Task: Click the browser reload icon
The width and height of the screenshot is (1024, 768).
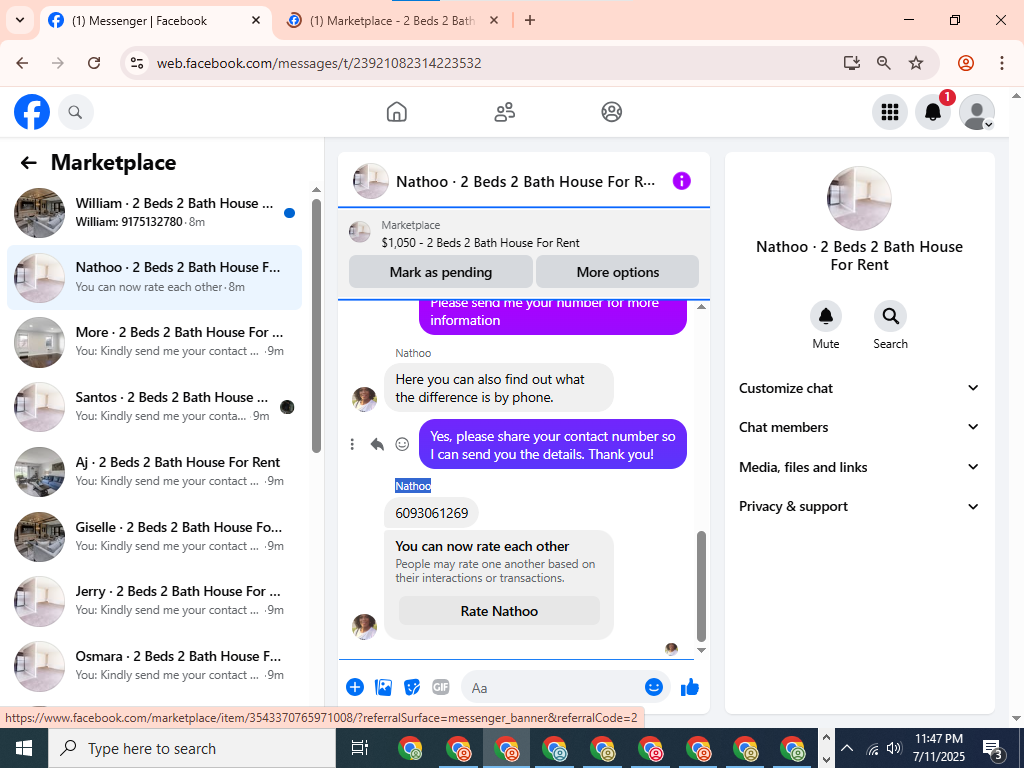Action: tap(94, 63)
